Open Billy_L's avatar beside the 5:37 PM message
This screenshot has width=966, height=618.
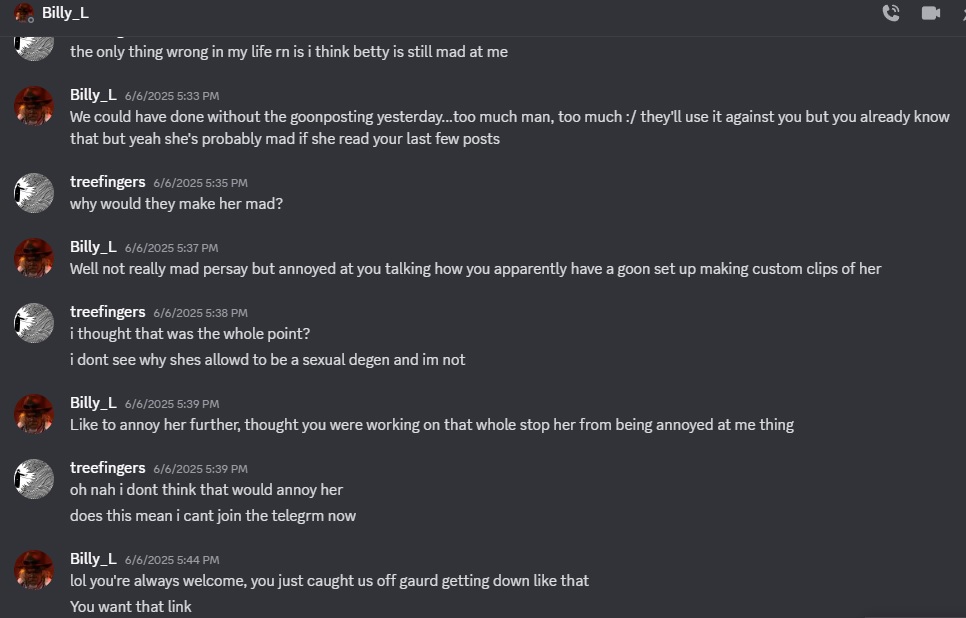tap(34, 258)
